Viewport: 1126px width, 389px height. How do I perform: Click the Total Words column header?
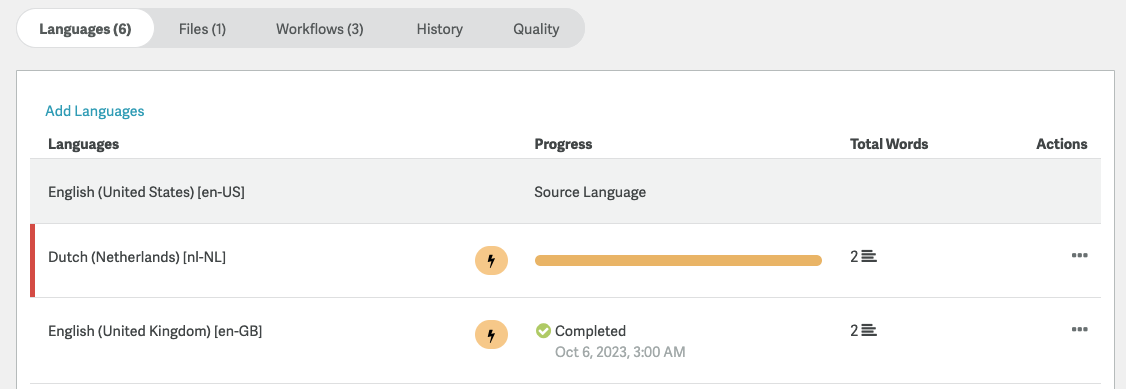pyautogui.click(x=889, y=144)
